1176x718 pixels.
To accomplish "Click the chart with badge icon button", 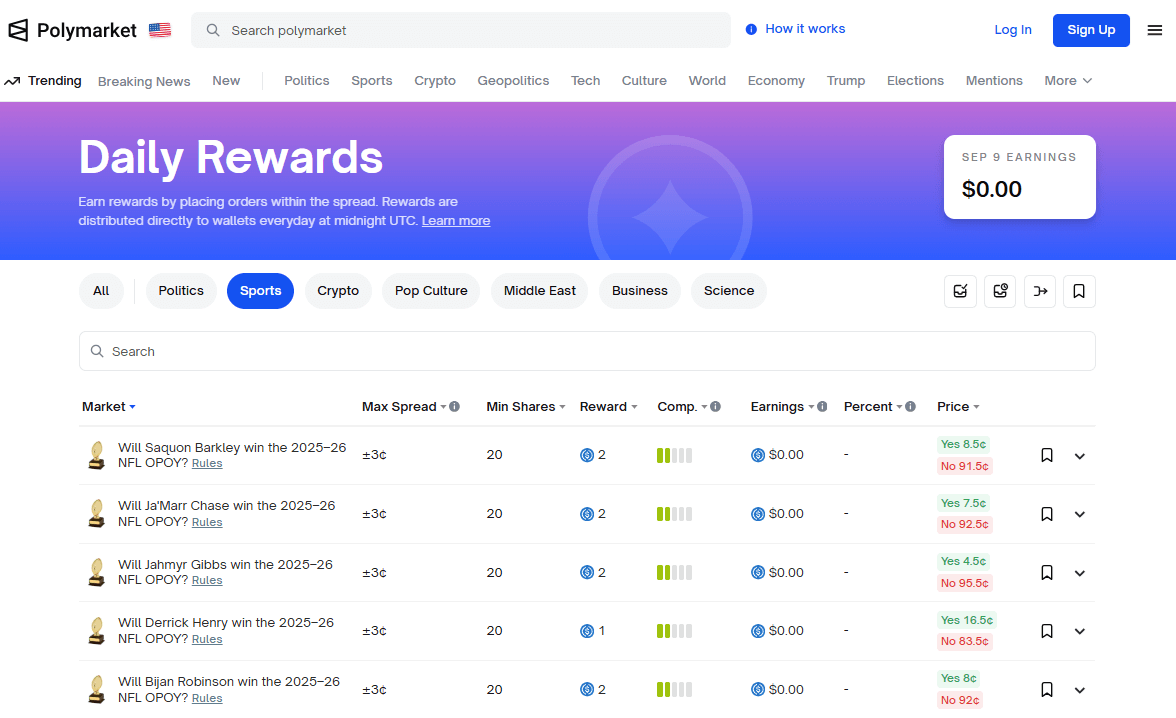I will pyautogui.click(x=1000, y=291).
